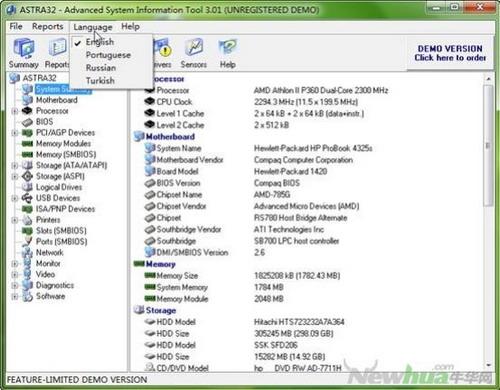Select System Summary tree item
The image size is (500, 390).
coord(63,89)
